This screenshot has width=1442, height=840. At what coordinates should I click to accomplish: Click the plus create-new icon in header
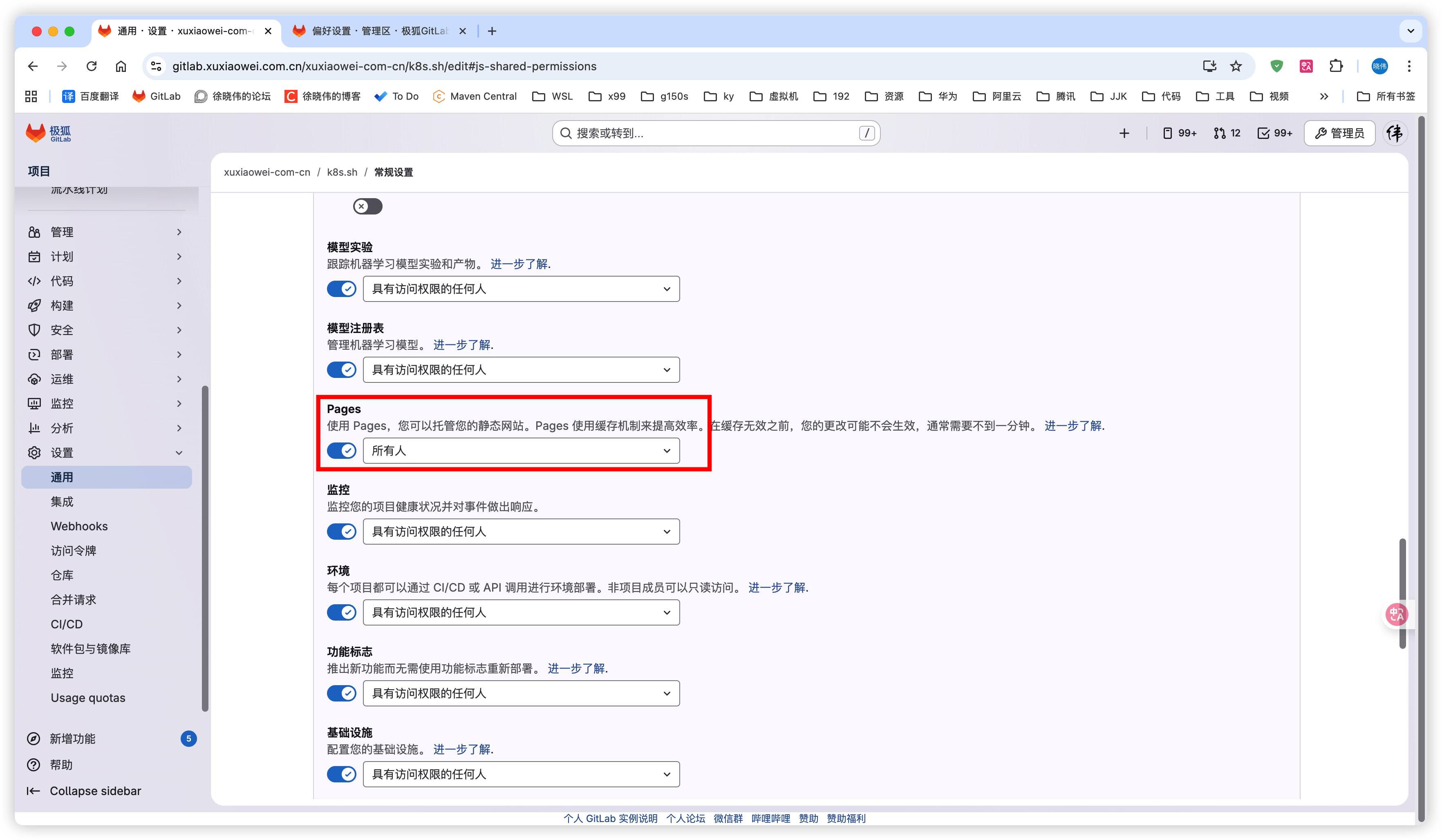point(1124,133)
